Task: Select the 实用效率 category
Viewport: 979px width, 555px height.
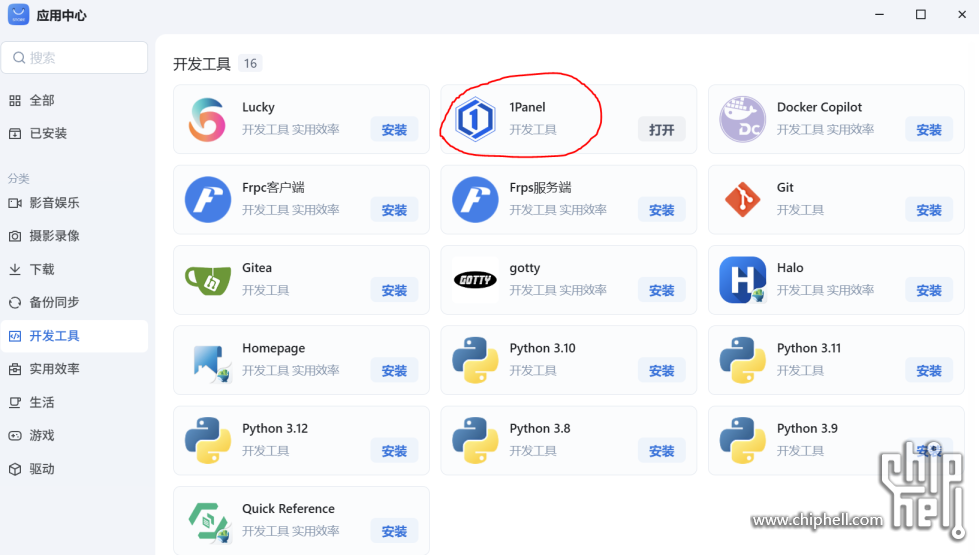Action: click(74, 369)
